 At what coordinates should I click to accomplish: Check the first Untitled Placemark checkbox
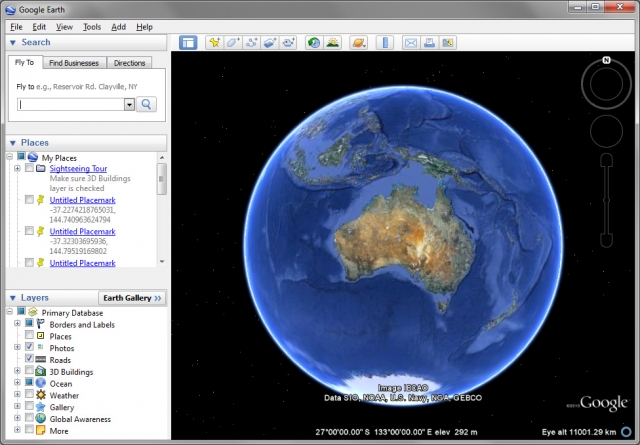pyautogui.click(x=29, y=199)
